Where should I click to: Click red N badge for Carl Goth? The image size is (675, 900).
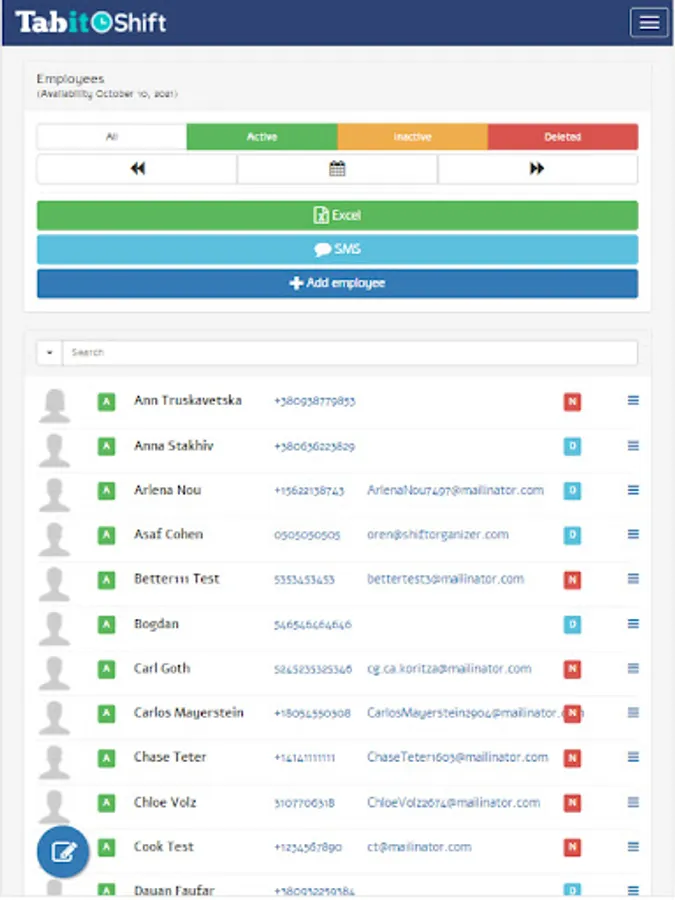click(572, 669)
